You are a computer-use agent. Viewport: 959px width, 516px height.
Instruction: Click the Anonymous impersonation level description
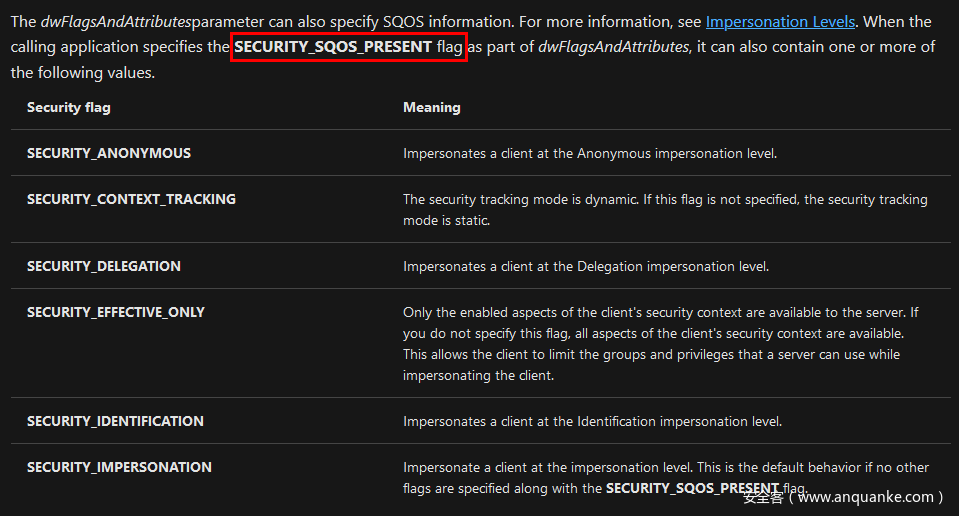[x=589, y=153]
